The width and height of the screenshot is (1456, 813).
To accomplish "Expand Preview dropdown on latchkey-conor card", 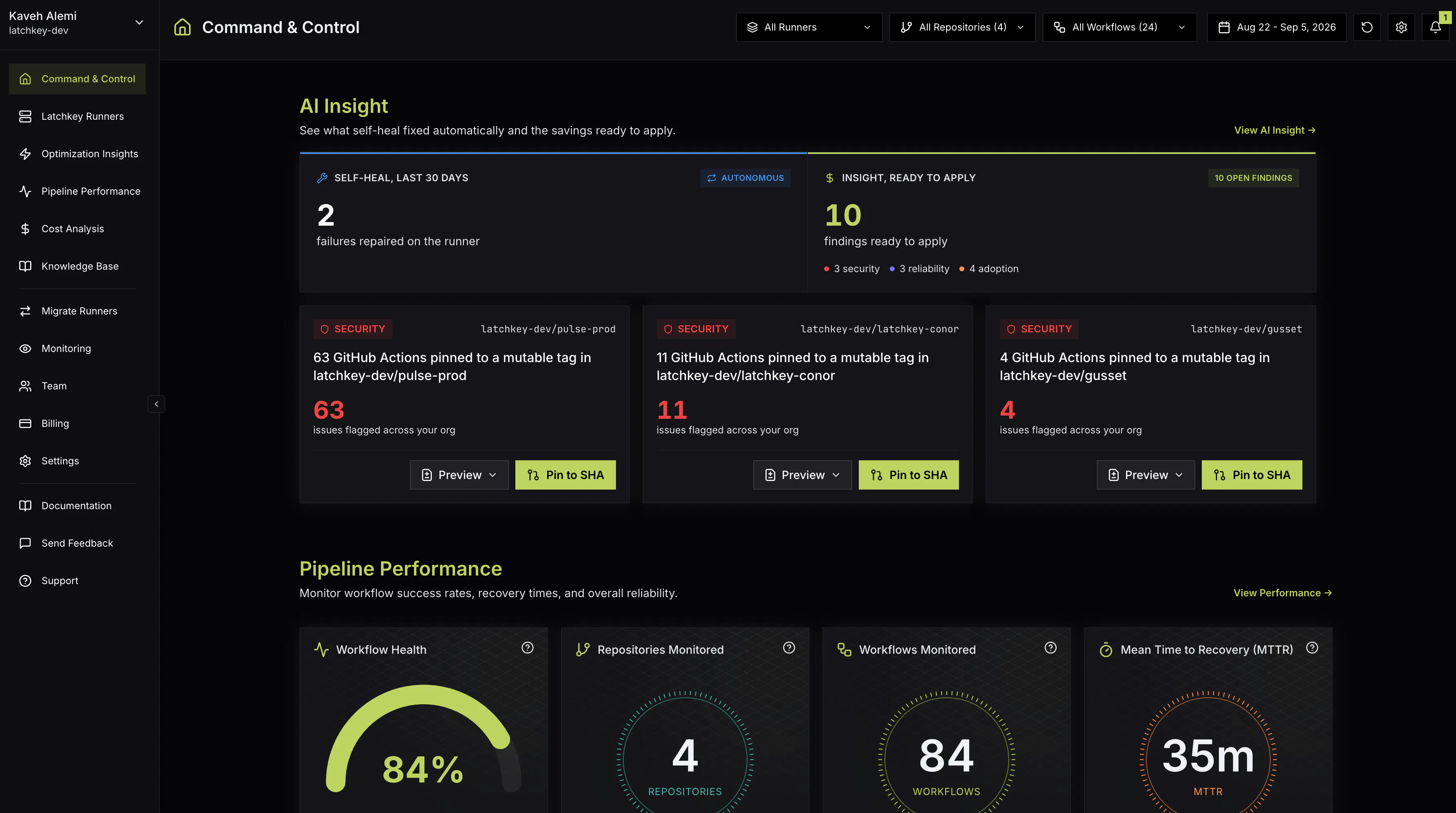I will 802,475.
